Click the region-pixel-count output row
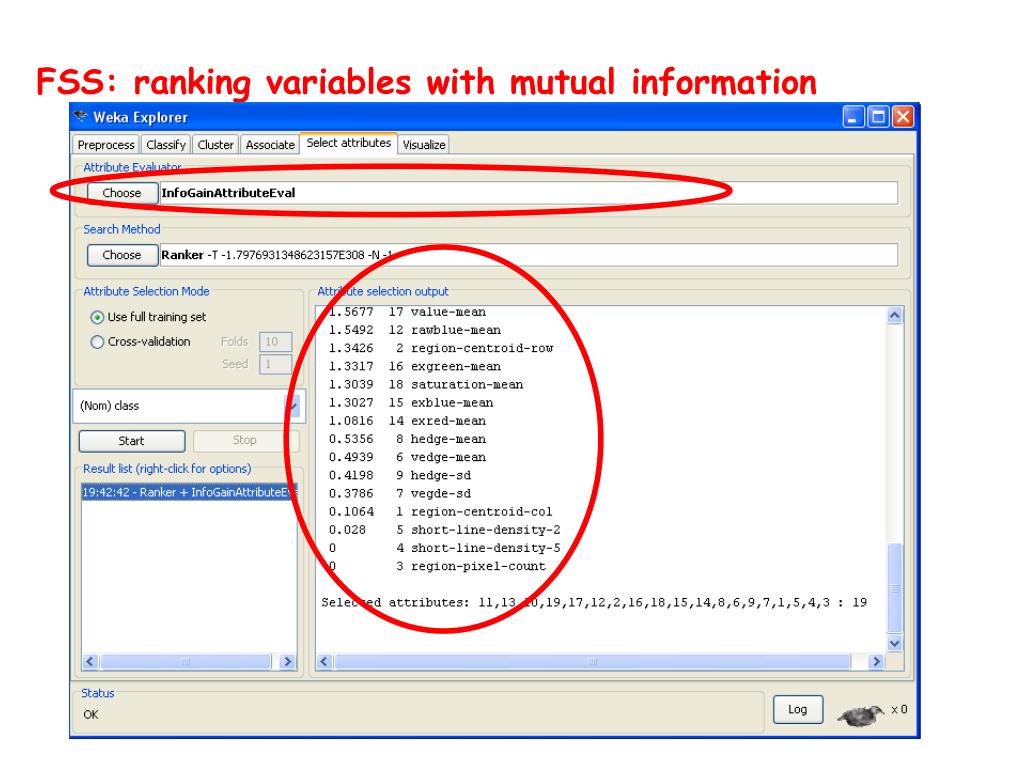 tap(437, 567)
